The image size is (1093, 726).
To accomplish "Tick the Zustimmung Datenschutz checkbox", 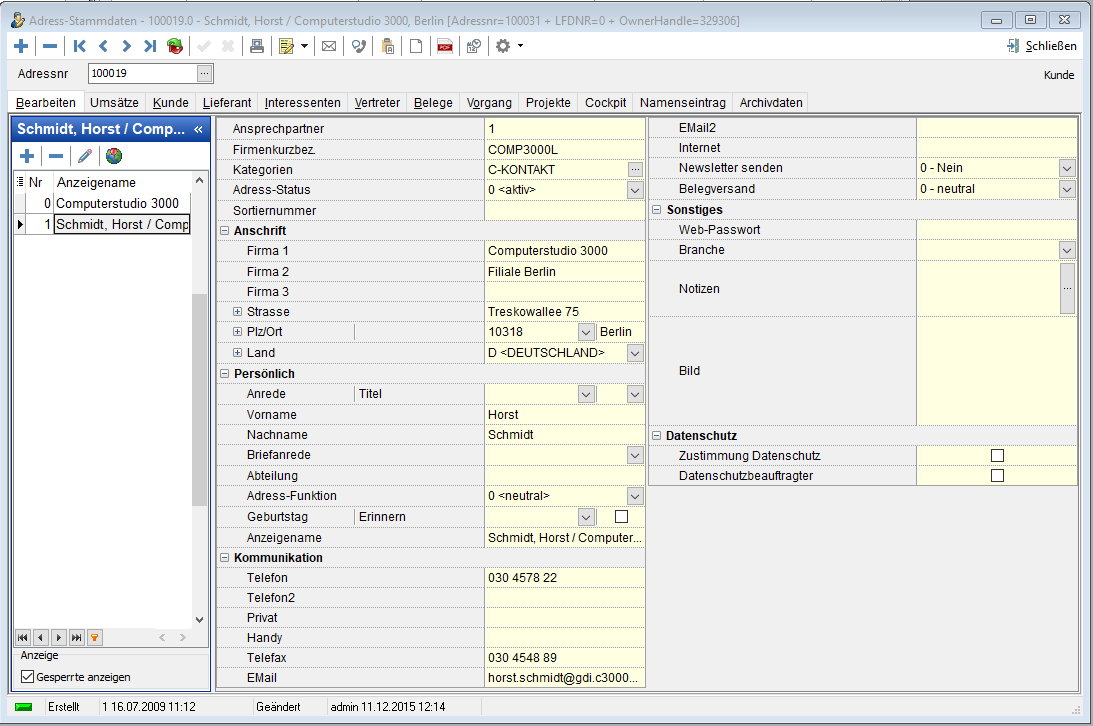I will [x=997, y=456].
